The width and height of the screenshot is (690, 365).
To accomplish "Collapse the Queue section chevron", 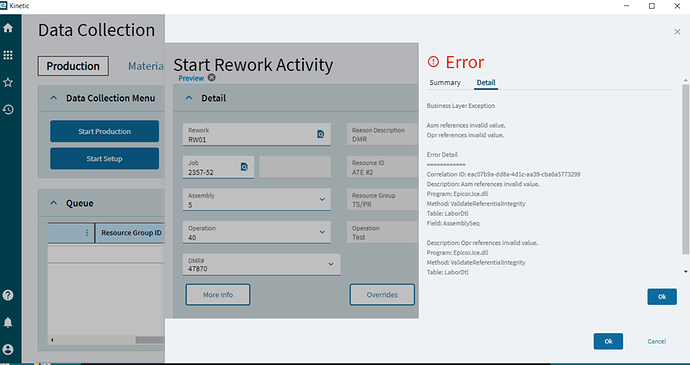I will coord(54,203).
